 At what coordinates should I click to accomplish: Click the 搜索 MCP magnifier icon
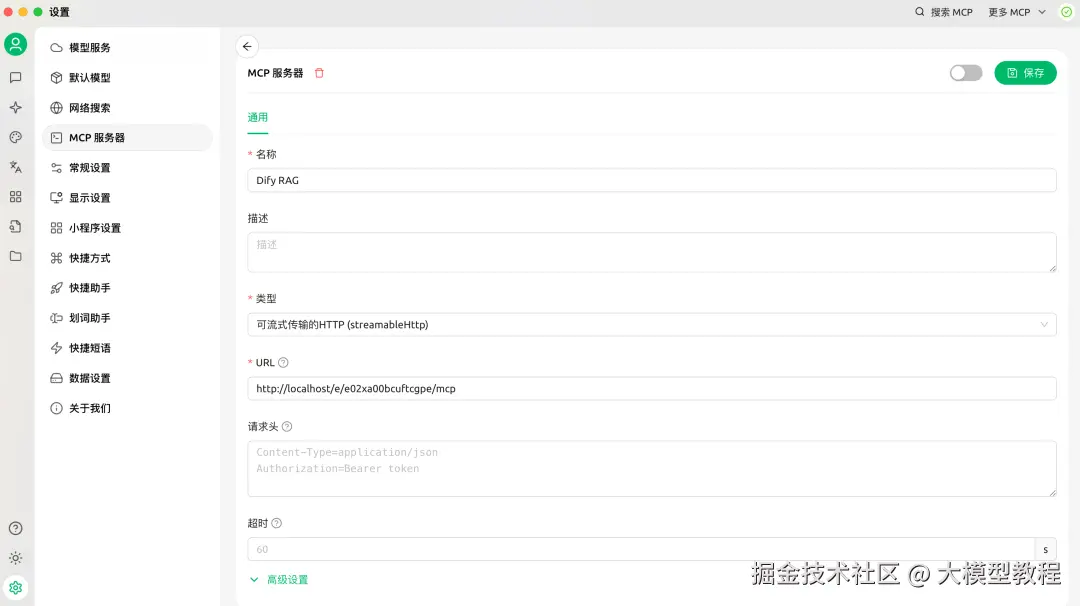[919, 12]
